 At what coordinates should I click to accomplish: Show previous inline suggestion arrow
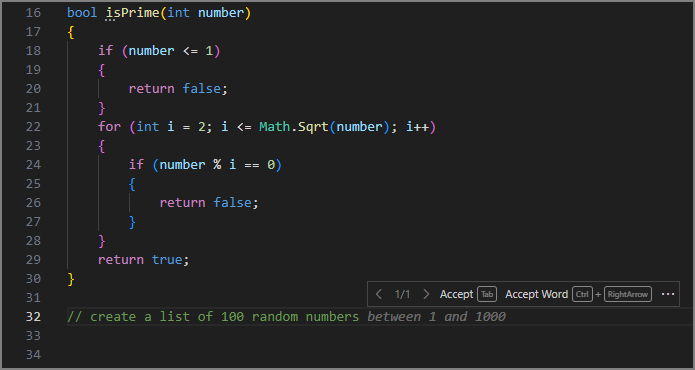pos(379,294)
